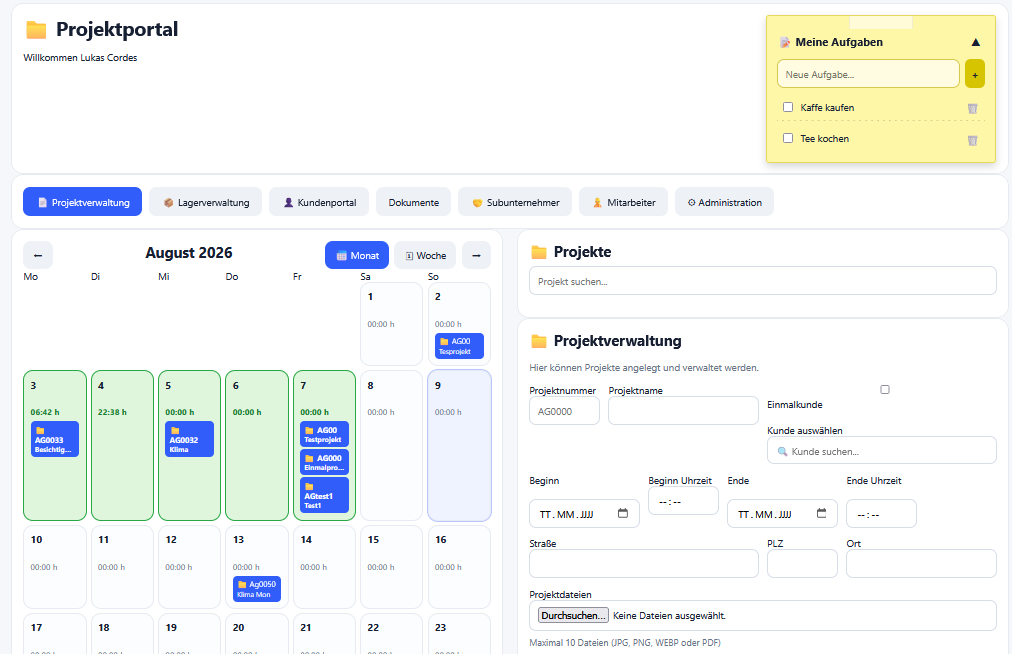The image size is (1012, 654).
Task: Check off 'Kaffe kaufen' task
Action: click(787, 107)
